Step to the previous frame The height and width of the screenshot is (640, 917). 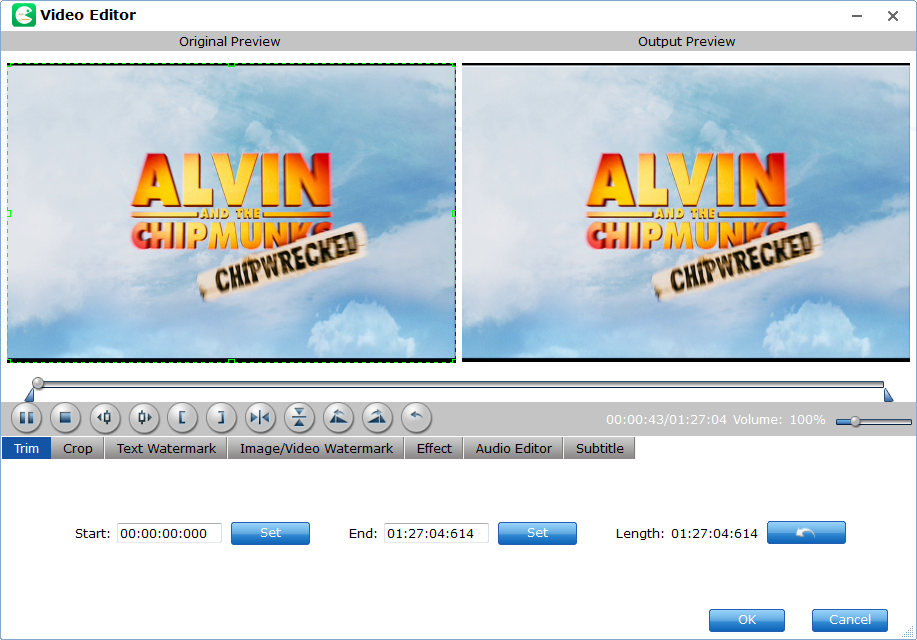pos(105,418)
